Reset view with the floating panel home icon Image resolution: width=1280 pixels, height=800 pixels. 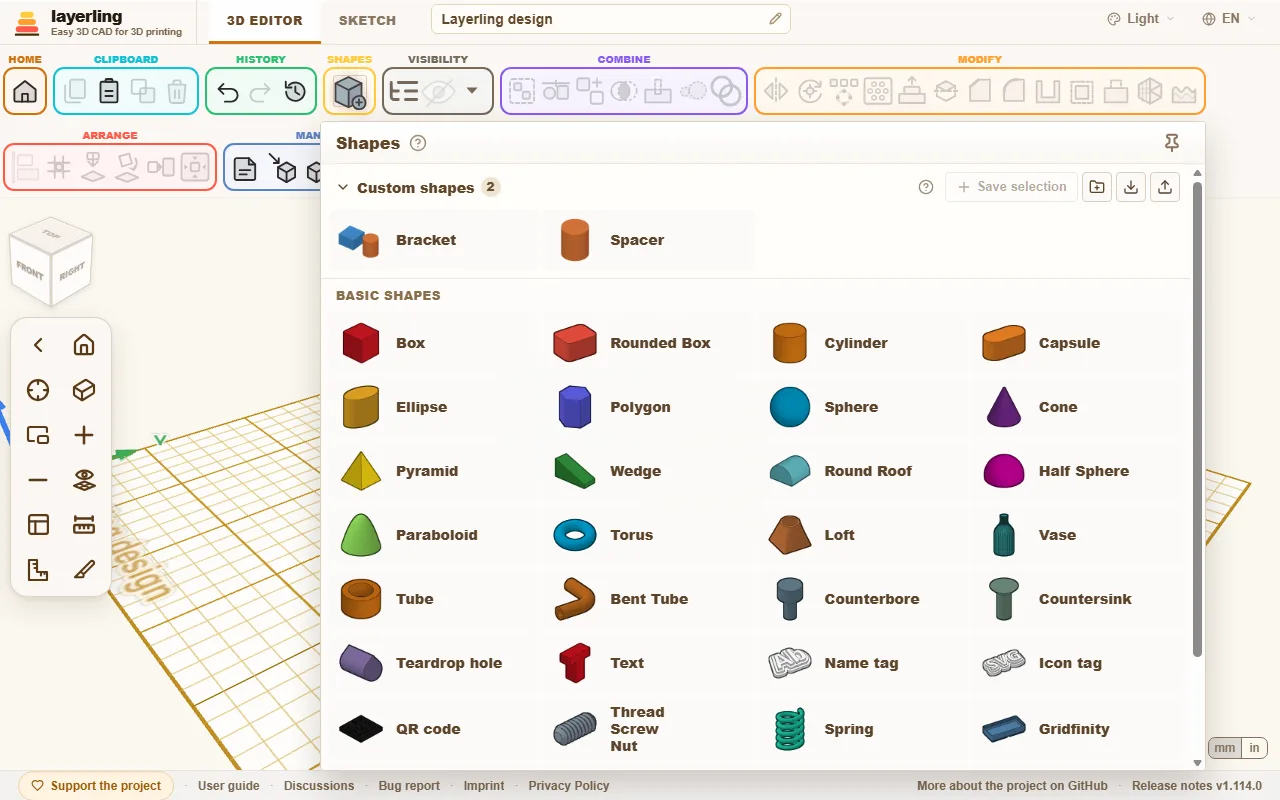click(x=84, y=345)
